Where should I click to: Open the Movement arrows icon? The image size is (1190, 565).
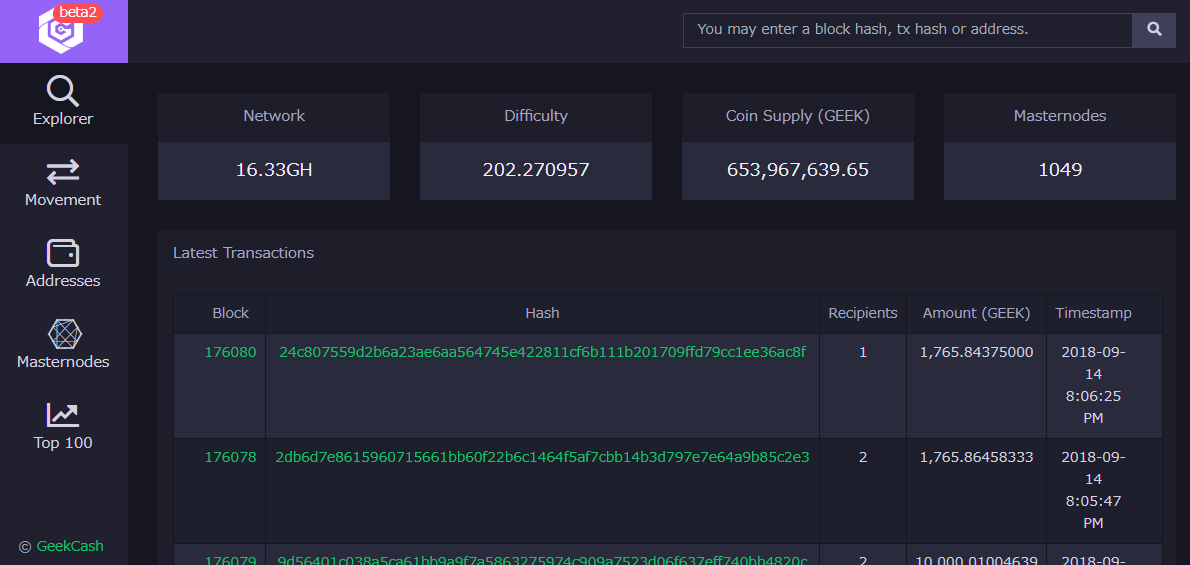63,172
